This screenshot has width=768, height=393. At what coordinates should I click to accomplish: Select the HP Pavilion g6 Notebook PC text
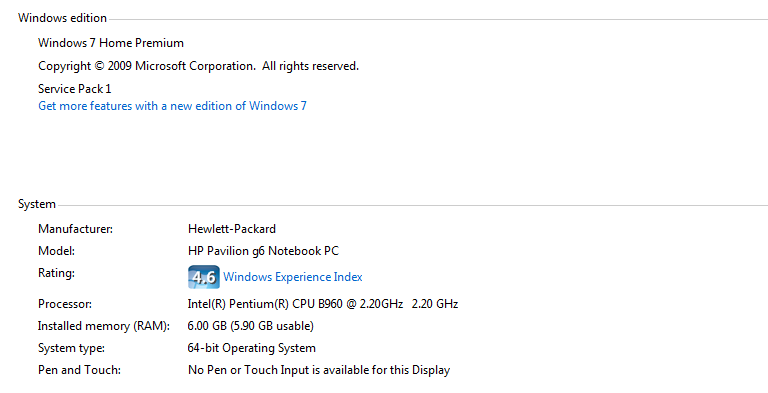(x=264, y=251)
